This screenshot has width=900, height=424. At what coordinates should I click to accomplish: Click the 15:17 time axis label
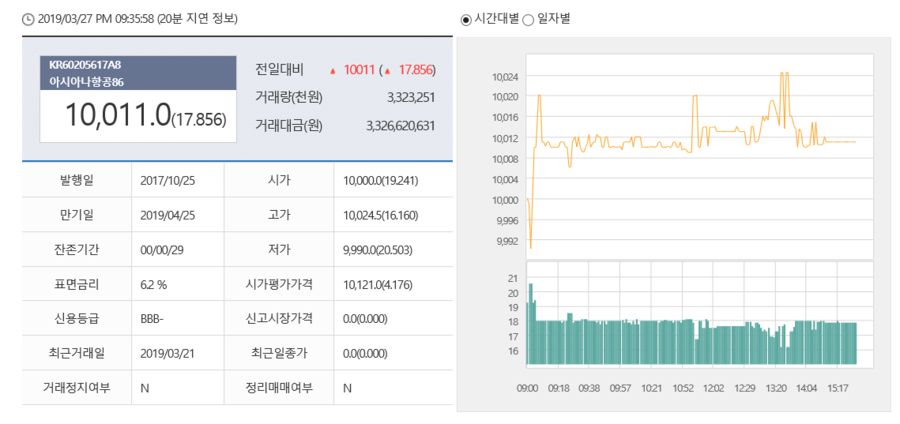838,388
